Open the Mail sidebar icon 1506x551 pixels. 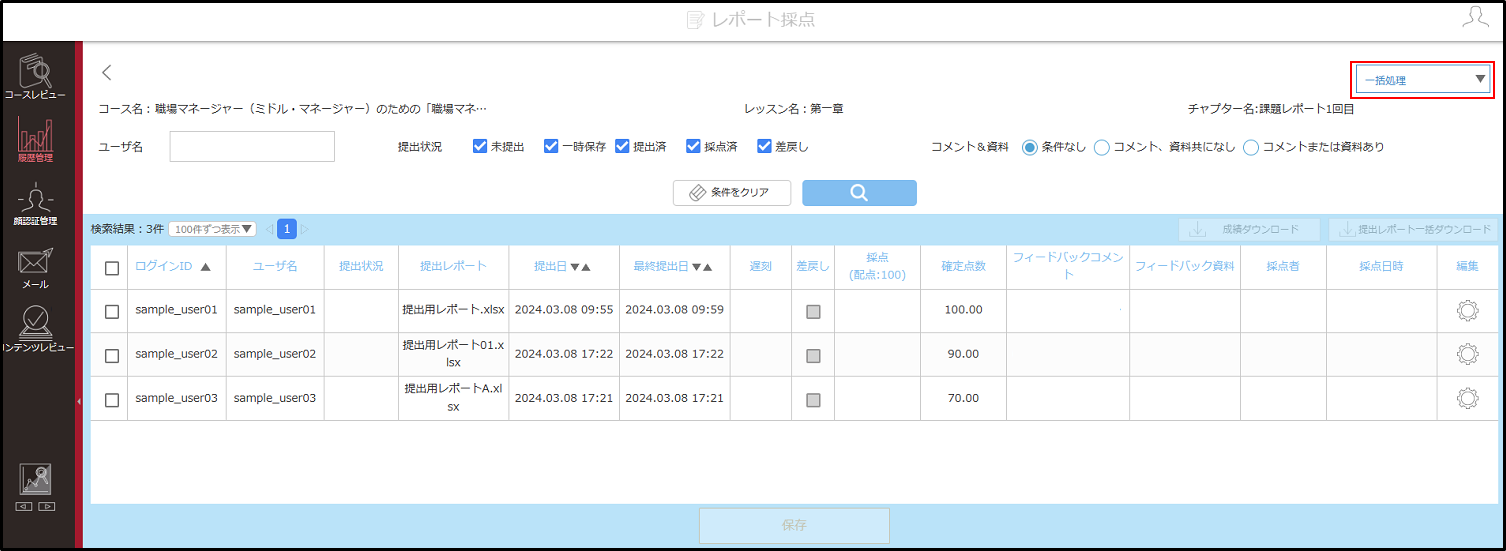[36, 268]
